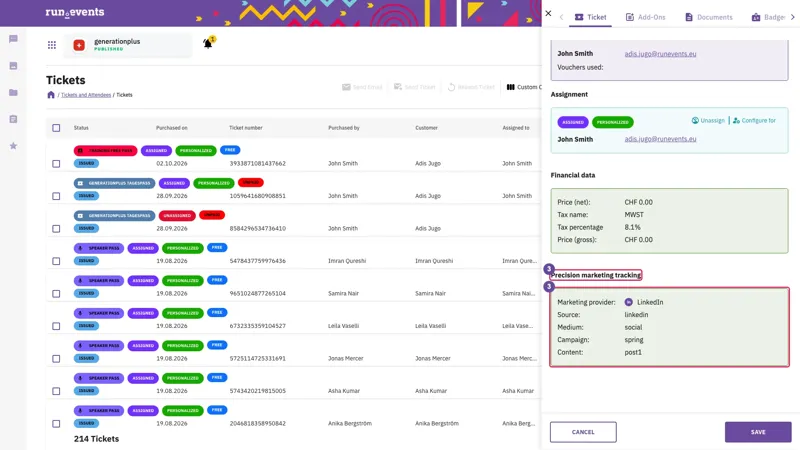The image size is (800, 450).
Task: Open adis.jugo email link under Assignment
Action: click(660, 139)
